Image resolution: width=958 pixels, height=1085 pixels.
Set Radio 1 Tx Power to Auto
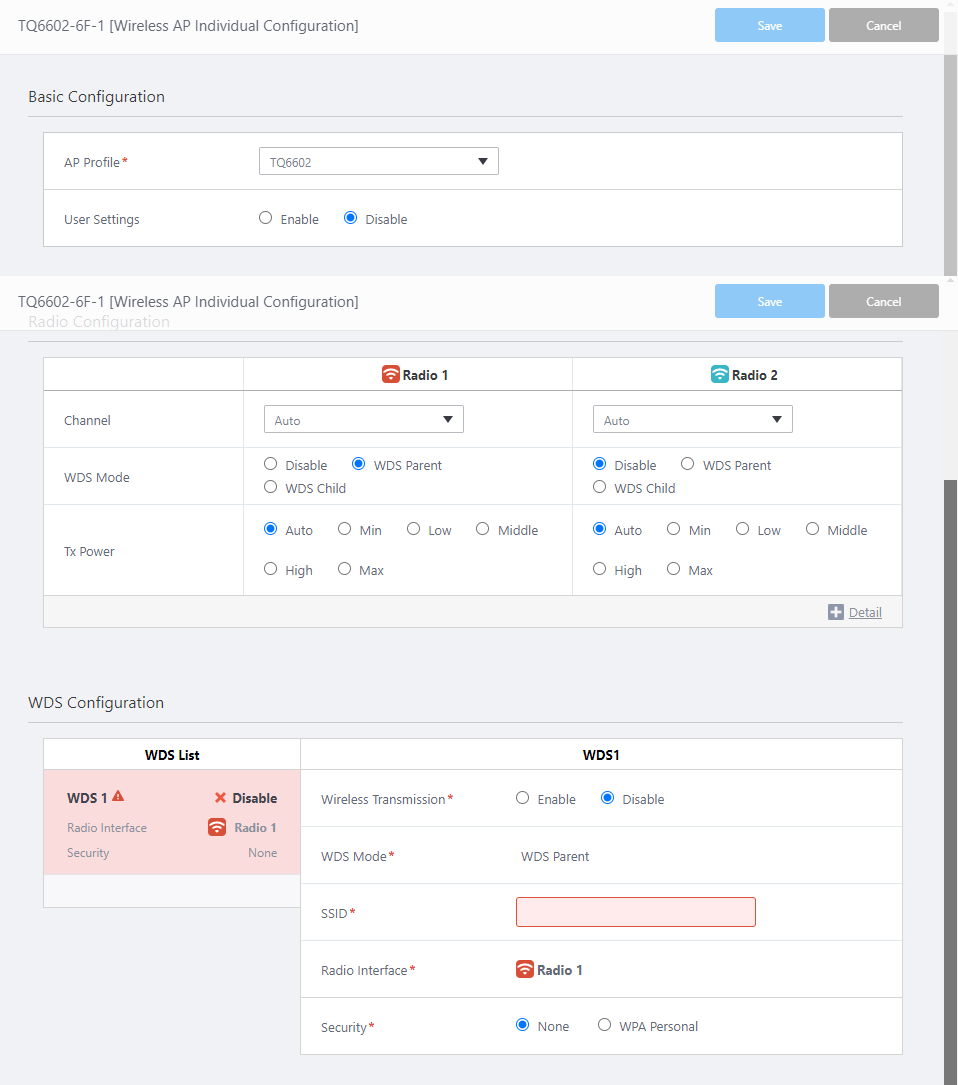[271, 529]
